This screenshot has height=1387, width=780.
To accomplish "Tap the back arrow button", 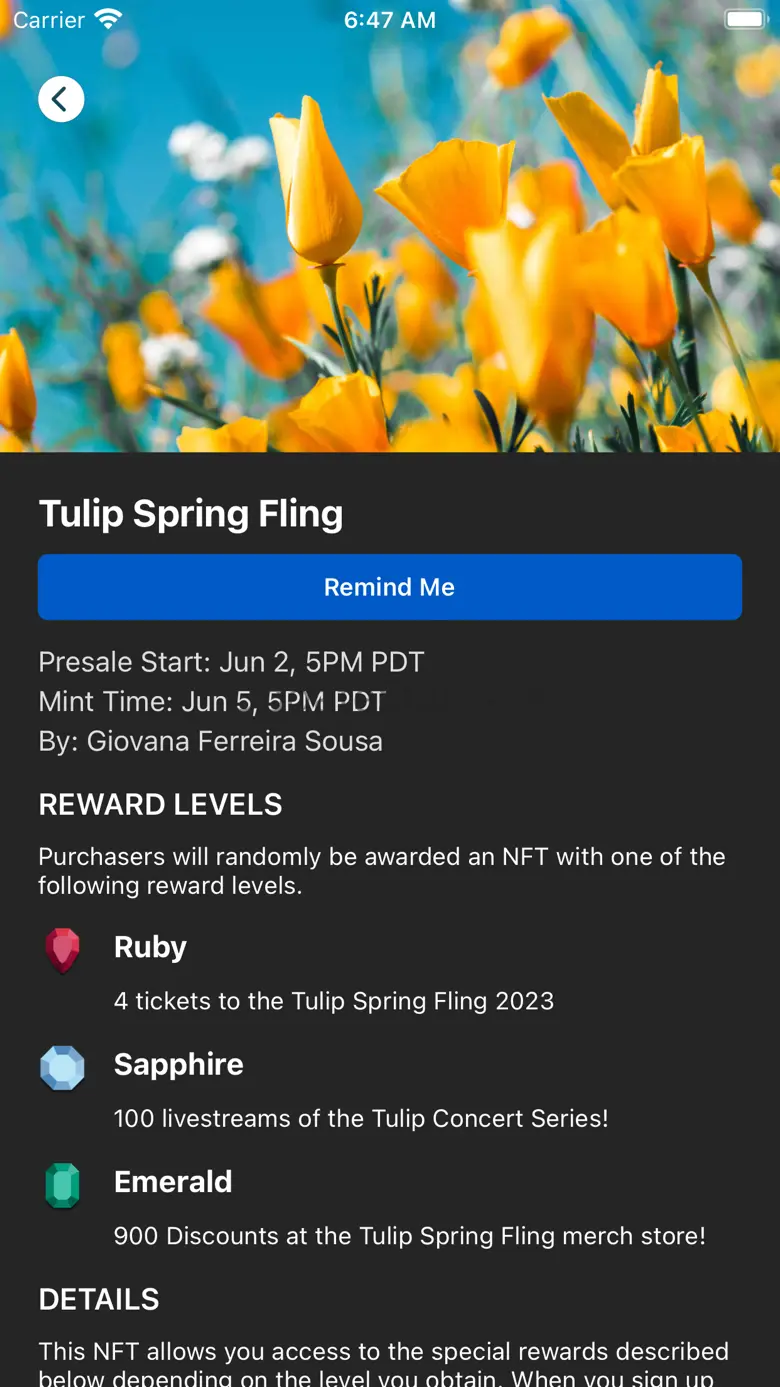I will pos(61,99).
